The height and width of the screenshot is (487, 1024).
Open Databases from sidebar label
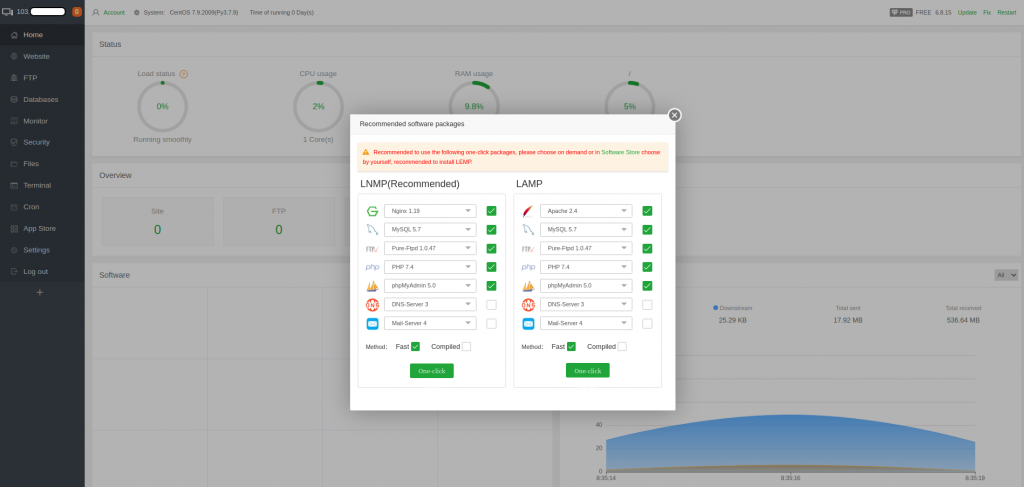[x=40, y=100]
